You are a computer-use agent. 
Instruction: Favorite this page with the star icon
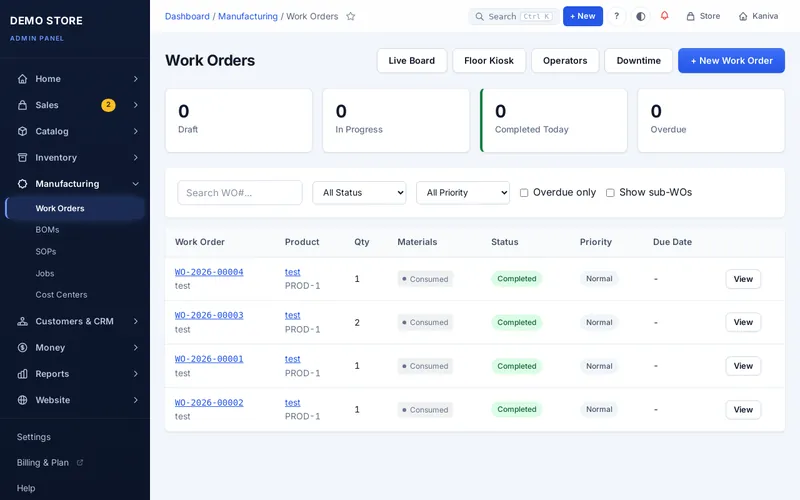click(351, 16)
